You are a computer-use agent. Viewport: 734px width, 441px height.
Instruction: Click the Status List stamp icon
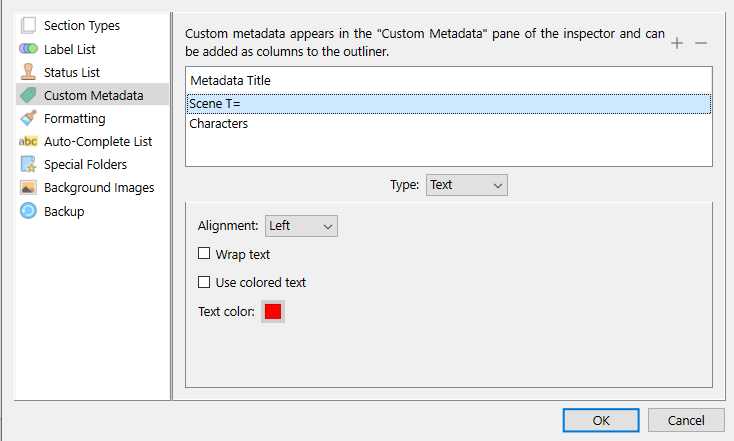(x=28, y=72)
